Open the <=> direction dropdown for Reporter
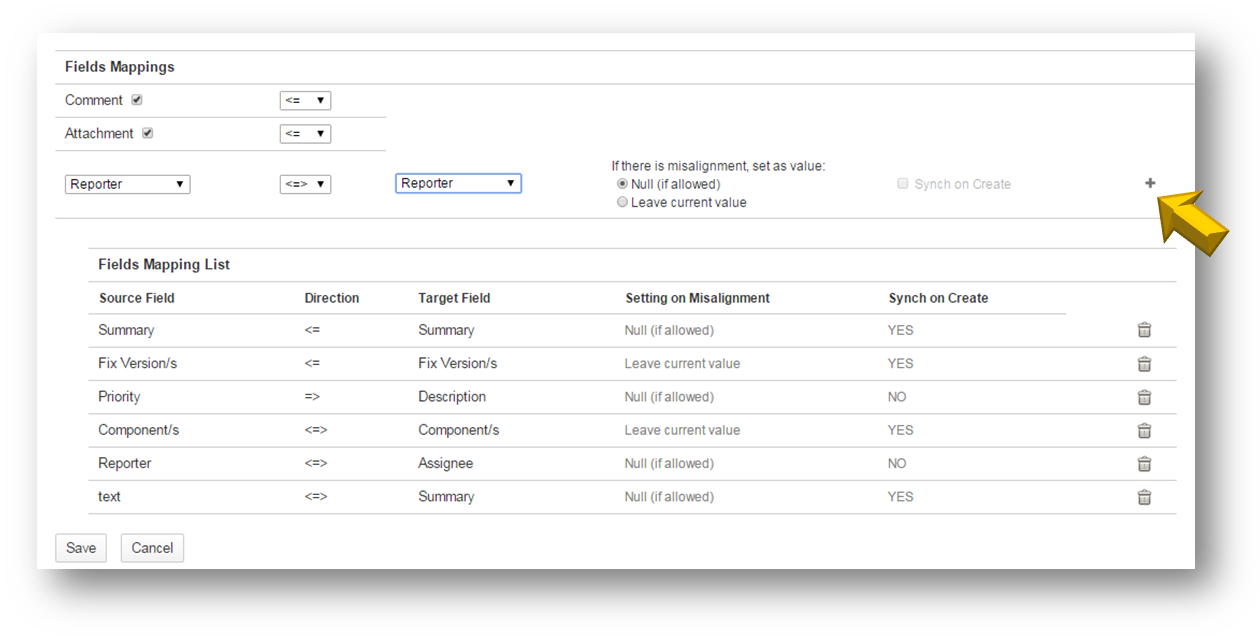Screen dimensions: 1260x636 [305, 184]
